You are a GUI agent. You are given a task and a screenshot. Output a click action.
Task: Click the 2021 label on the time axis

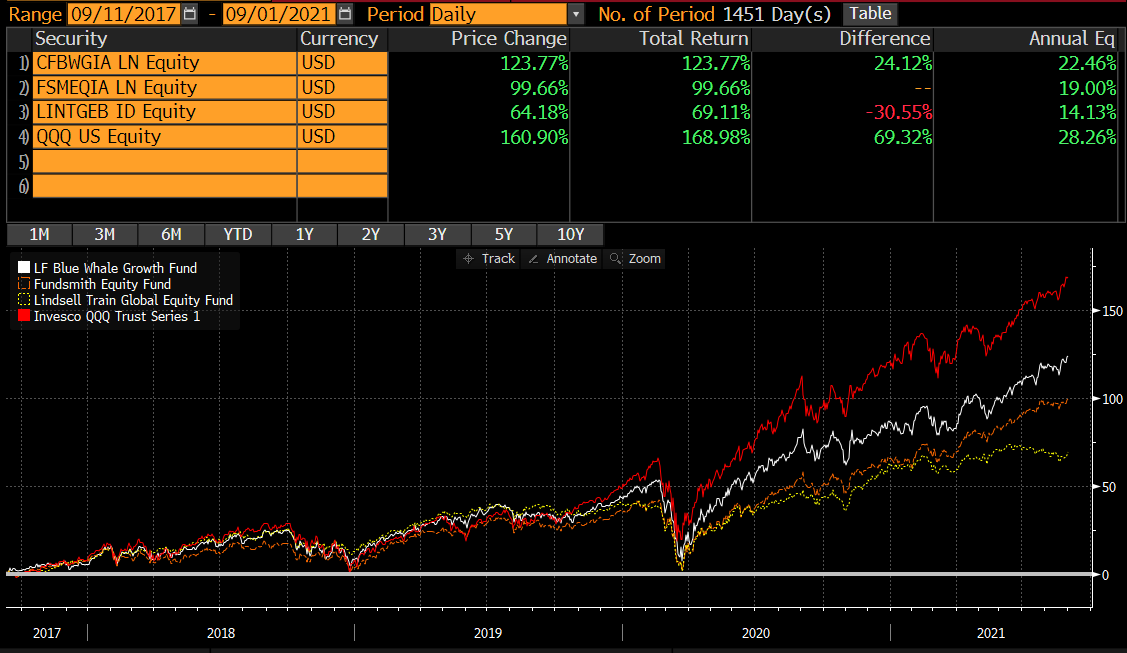click(x=990, y=633)
